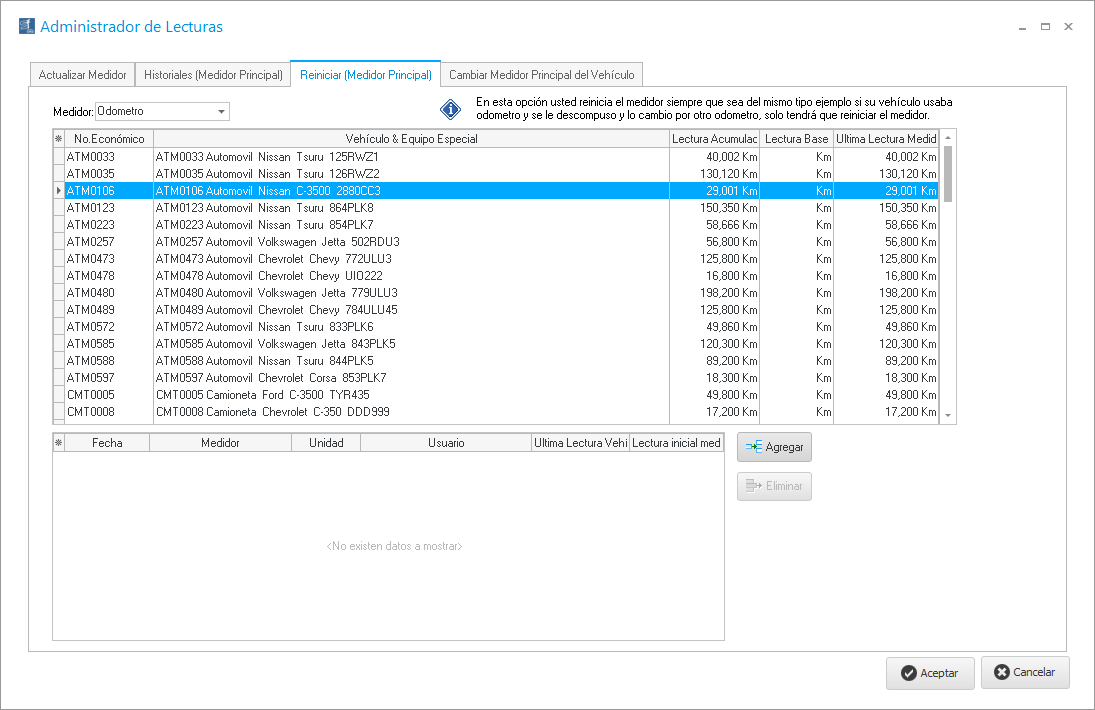This screenshot has height=710, width=1095.
Task: Click the blue information icon
Action: click(x=450, y=110)
